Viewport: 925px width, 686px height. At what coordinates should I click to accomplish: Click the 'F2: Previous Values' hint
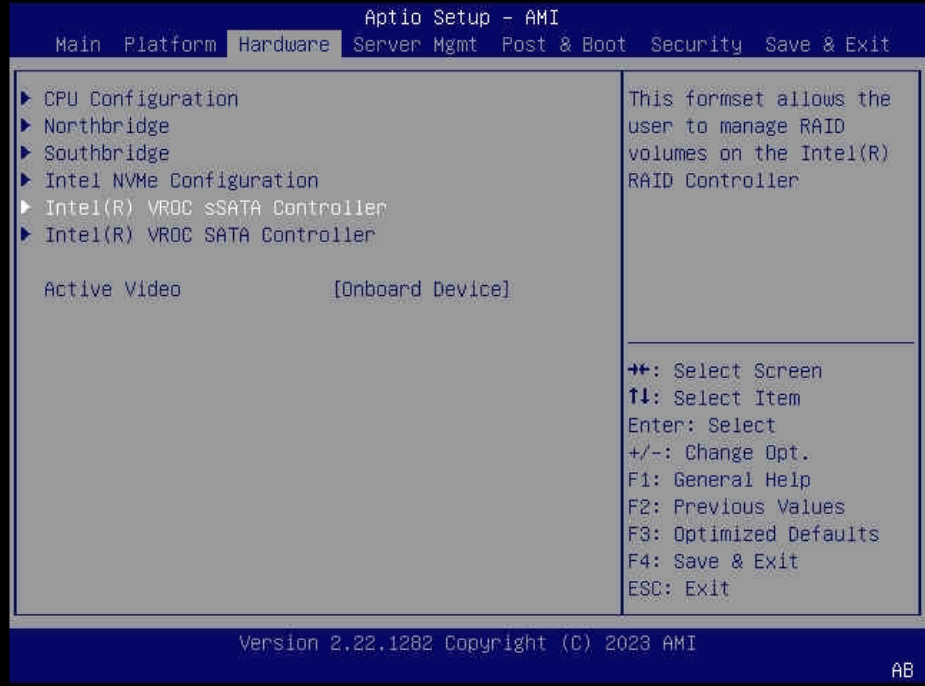tap(736, 507)
